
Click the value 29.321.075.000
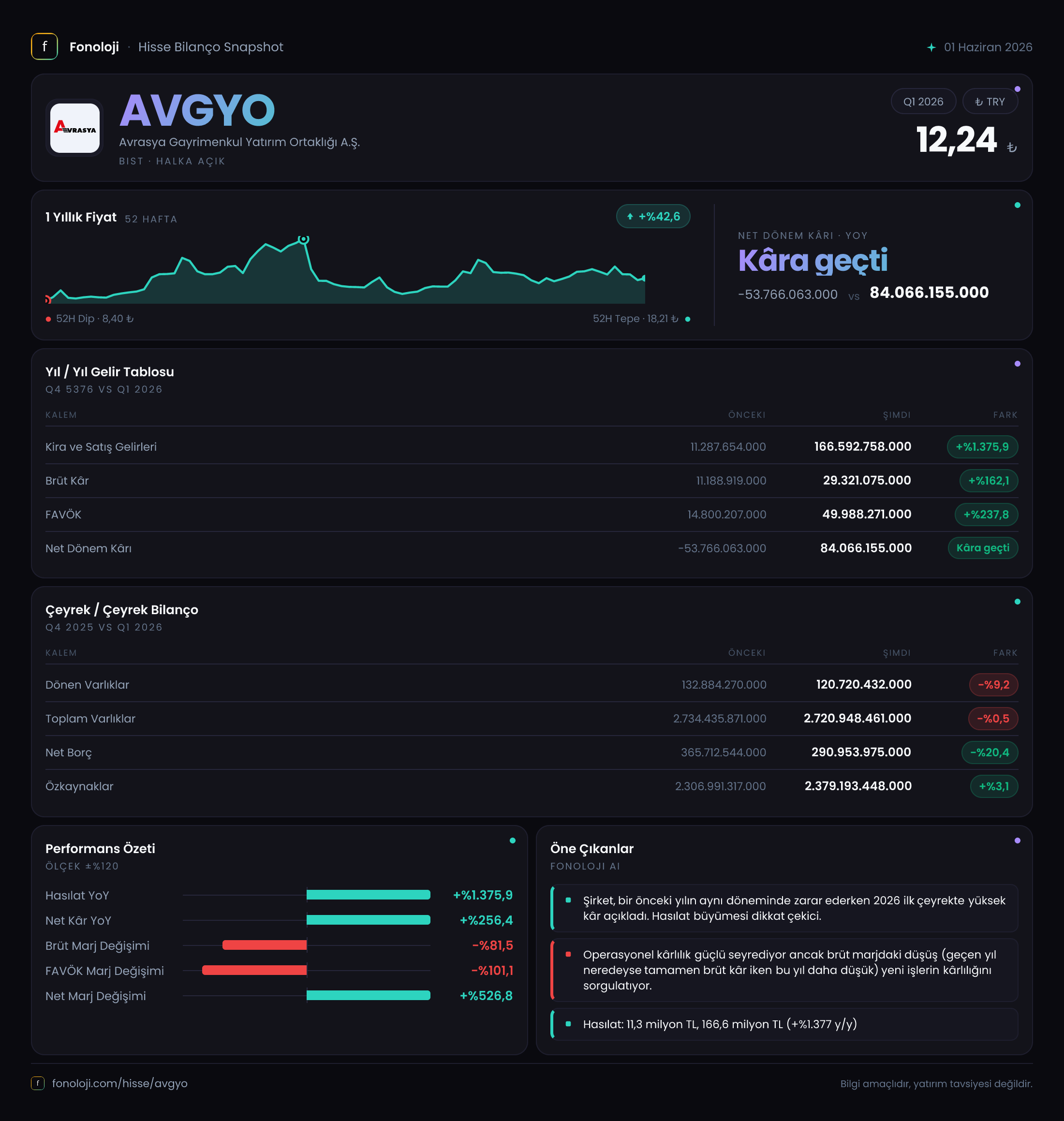pos(867,480)
